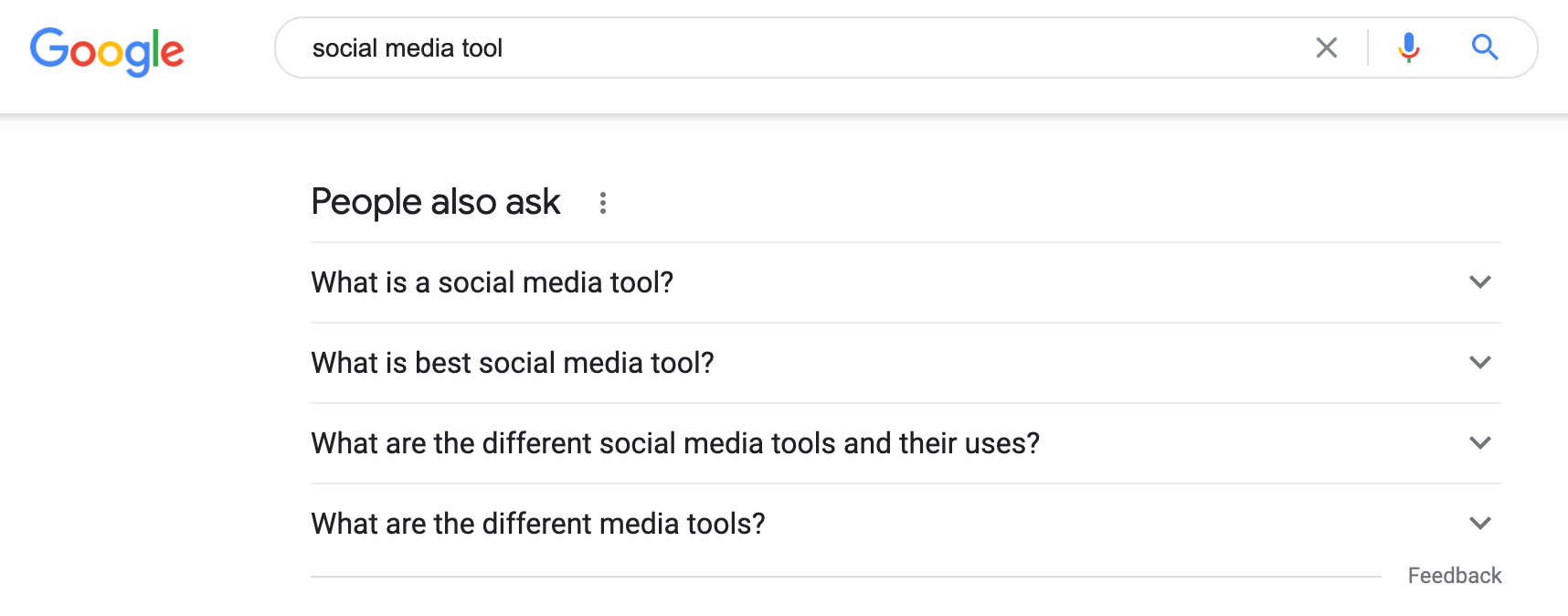Image resolution: width=1568 pixels, height=616 pixels.
Task: Click the "People also ask" heading
Action: click(435, 202)
